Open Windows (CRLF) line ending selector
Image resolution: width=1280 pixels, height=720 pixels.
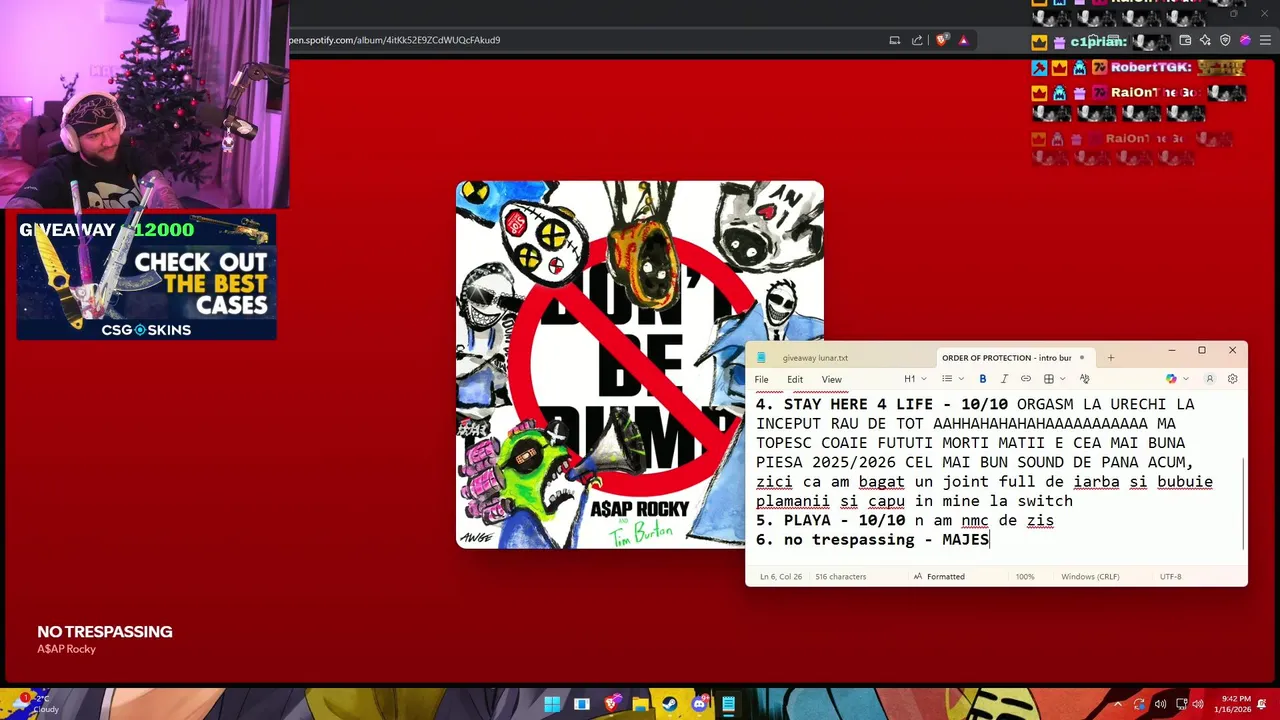(1090, 577)
